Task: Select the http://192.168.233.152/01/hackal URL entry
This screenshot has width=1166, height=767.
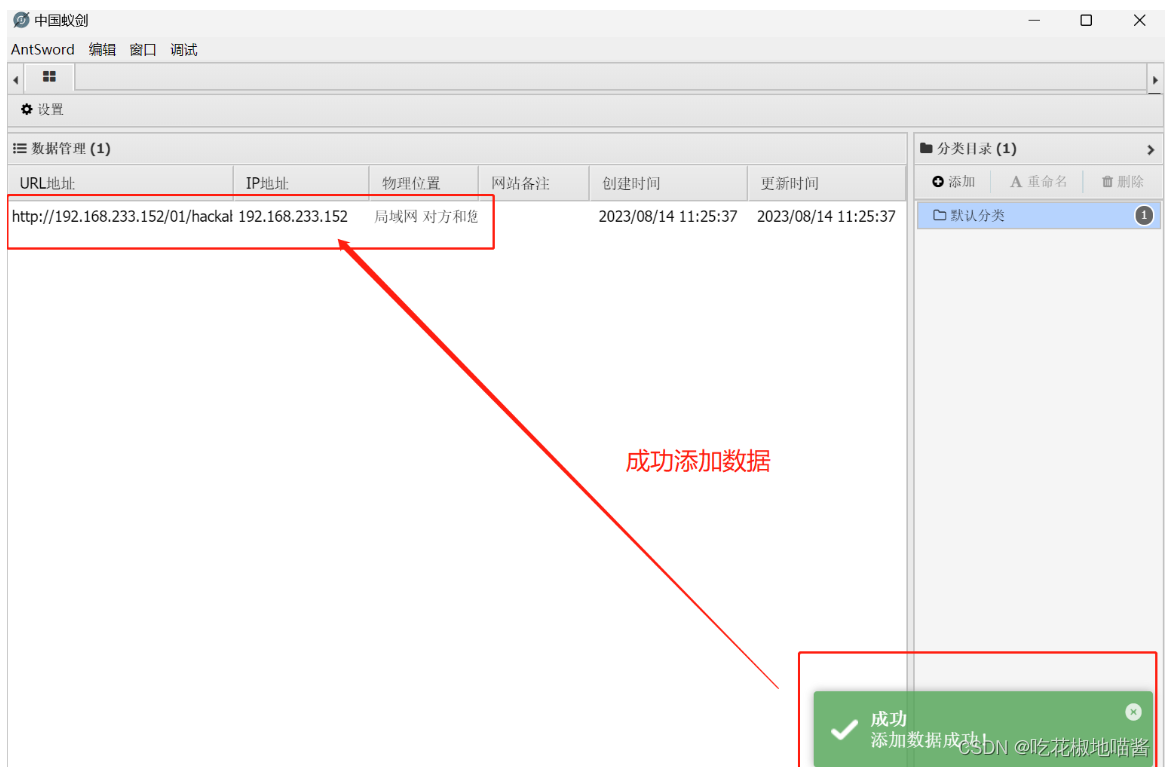Action: (x=122, y=216)
